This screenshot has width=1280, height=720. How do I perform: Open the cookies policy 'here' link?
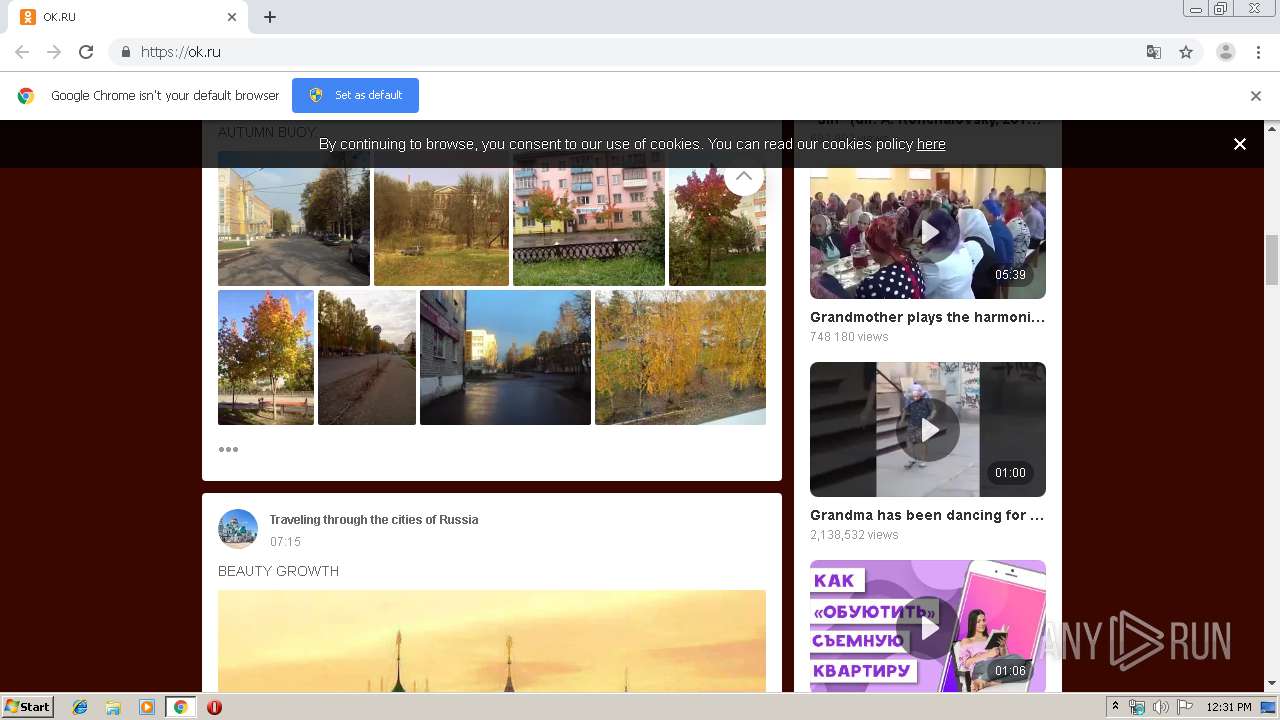click(x=931, y=144)
